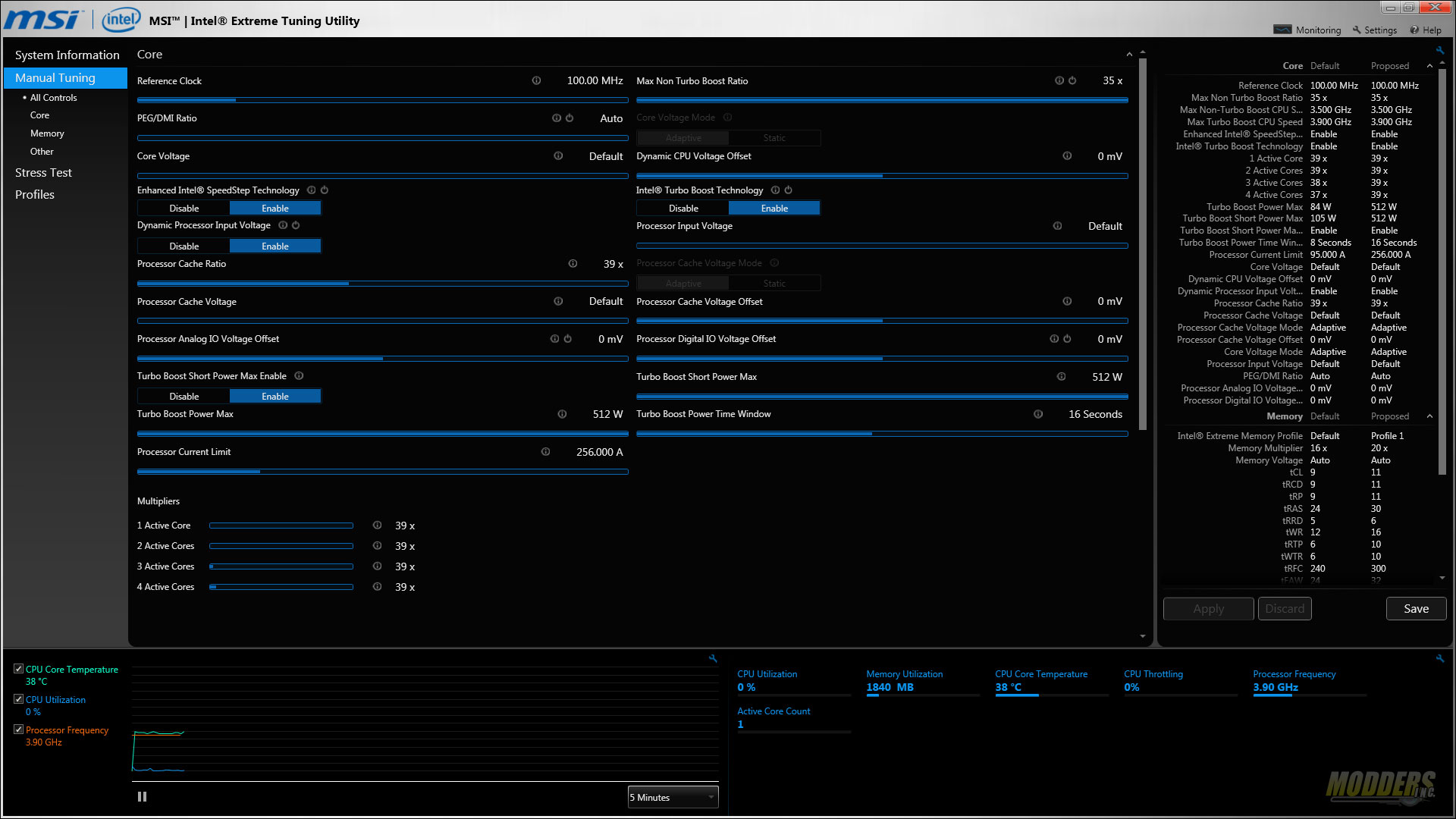Click the main settings vertical scrollbar
This screenshot has width=1456, height=819.
(x=1143, y=243)
